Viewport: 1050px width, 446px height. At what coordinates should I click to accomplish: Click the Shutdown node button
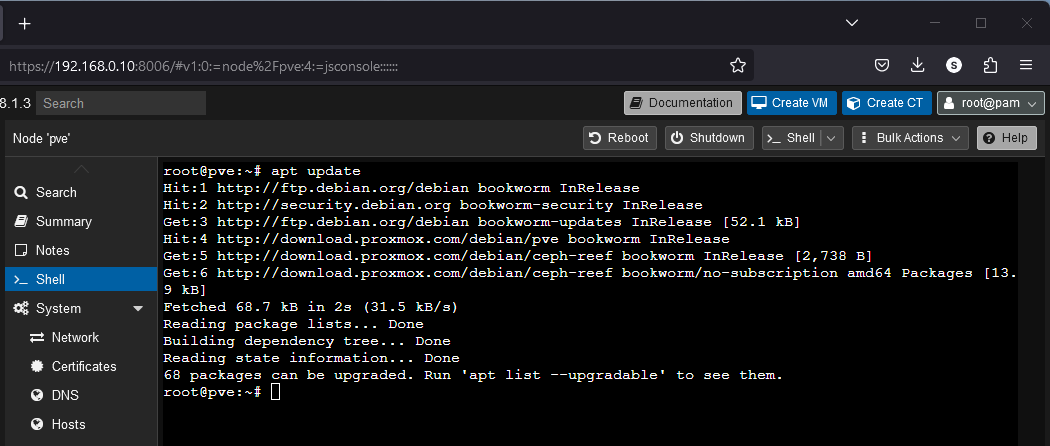click(x=709, y=138)
